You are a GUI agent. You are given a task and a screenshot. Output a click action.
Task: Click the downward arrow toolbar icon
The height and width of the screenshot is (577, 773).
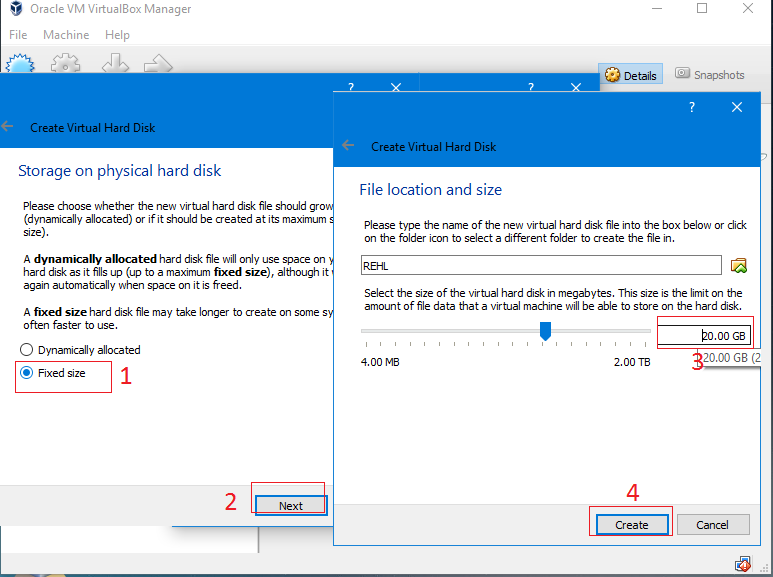tap(115, 64)
